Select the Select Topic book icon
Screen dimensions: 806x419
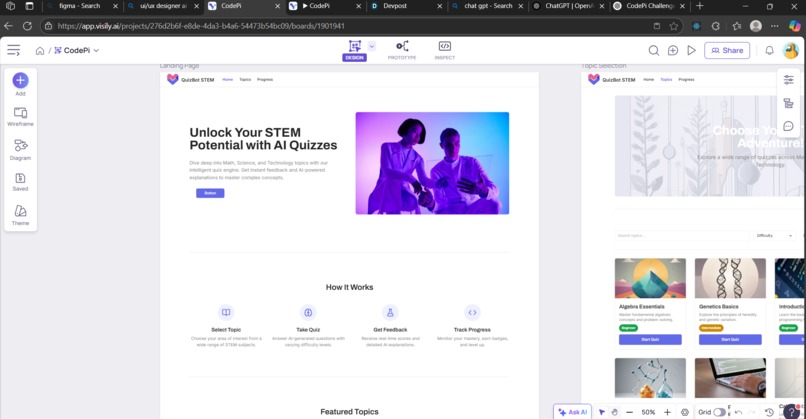click(226, 312)
